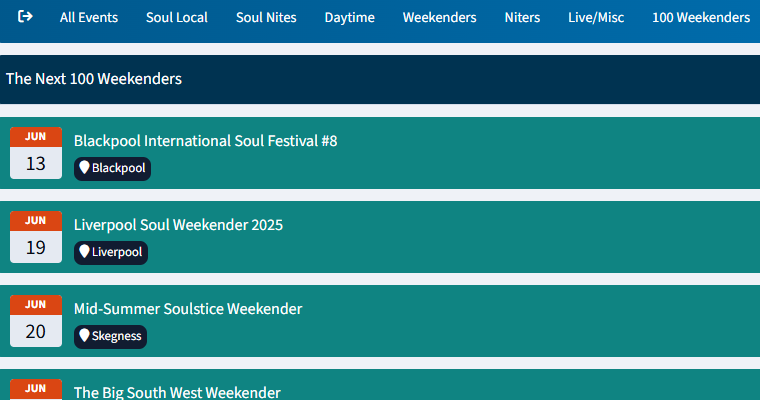Click the exit arrow icon in navigation bar
The width and height of the screenshot is (760, 400).
pyautogui.click(x=25, y=16)
